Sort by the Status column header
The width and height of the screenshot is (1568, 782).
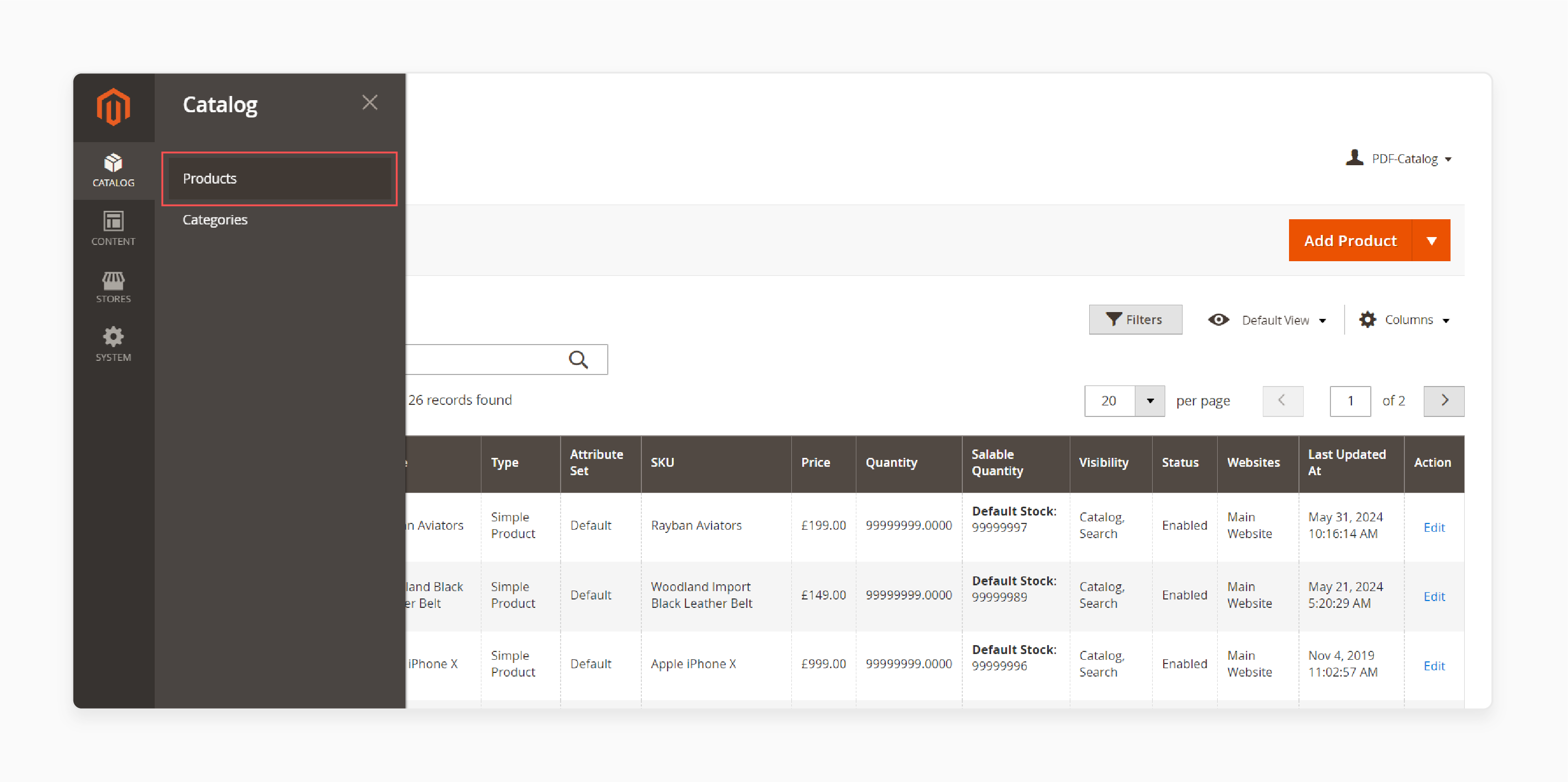tap(1185, 463)
